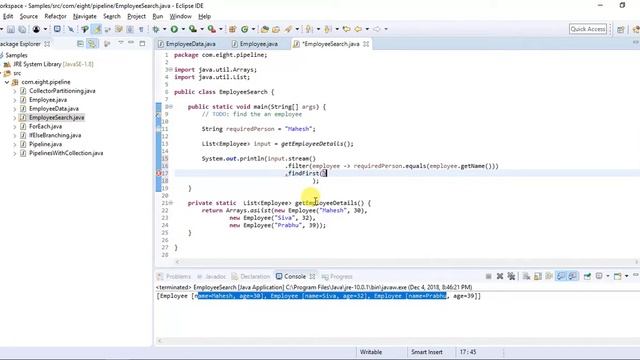
Task: Click the editor horizontal scrollbar
Action: pyautogui.click(x=406, y=262)
